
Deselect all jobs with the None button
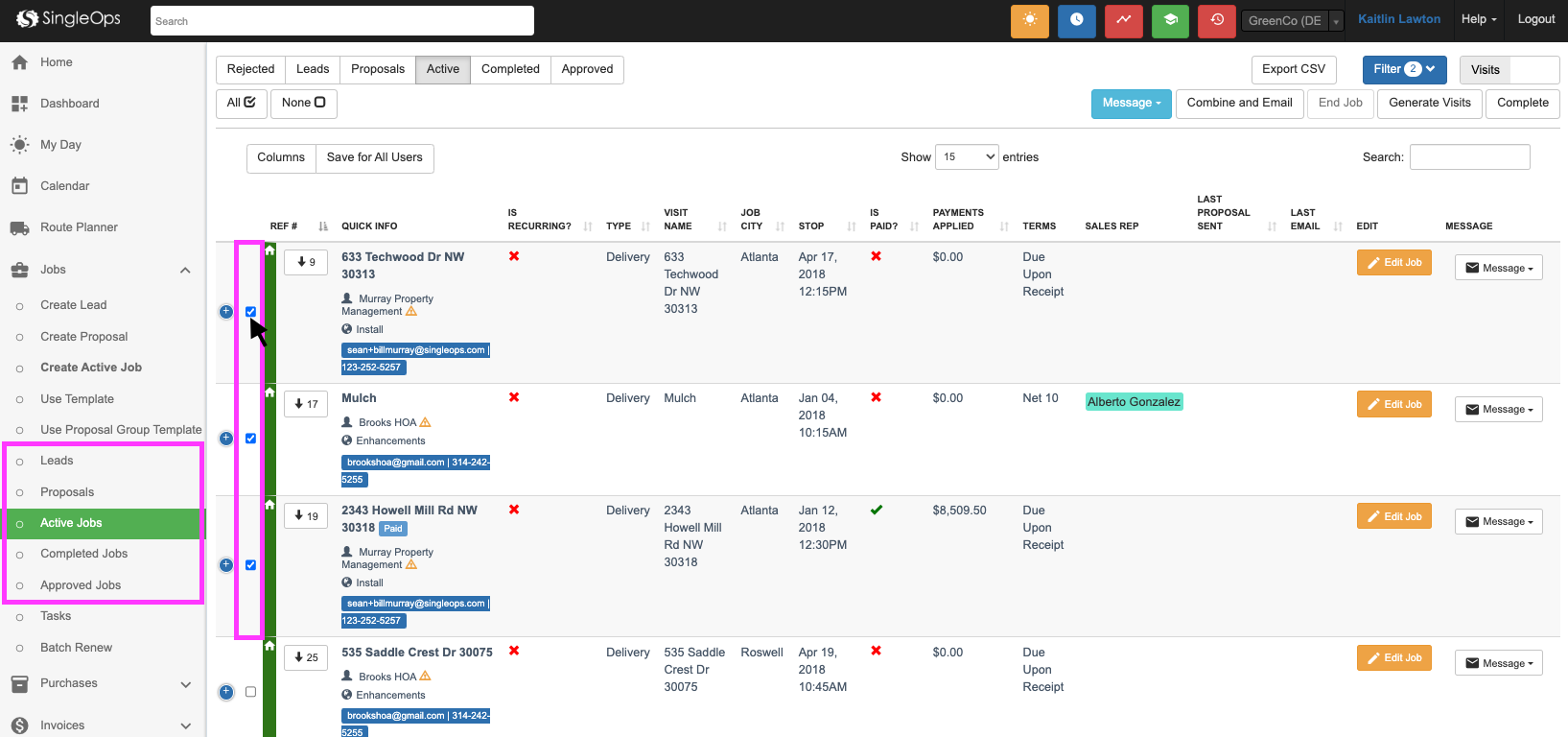click(x=304, y=103)
